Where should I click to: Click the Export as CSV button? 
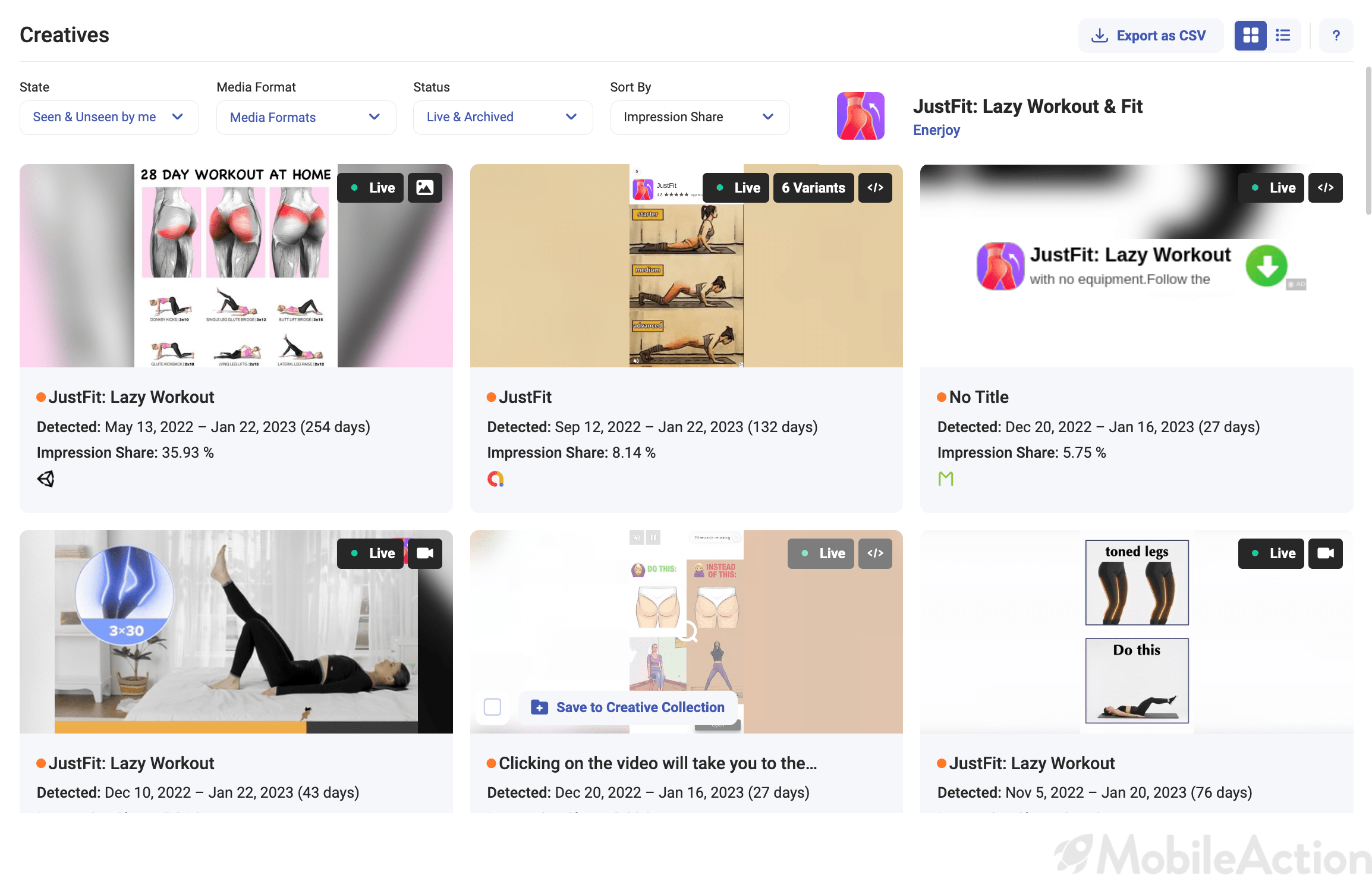point(1150,36)
